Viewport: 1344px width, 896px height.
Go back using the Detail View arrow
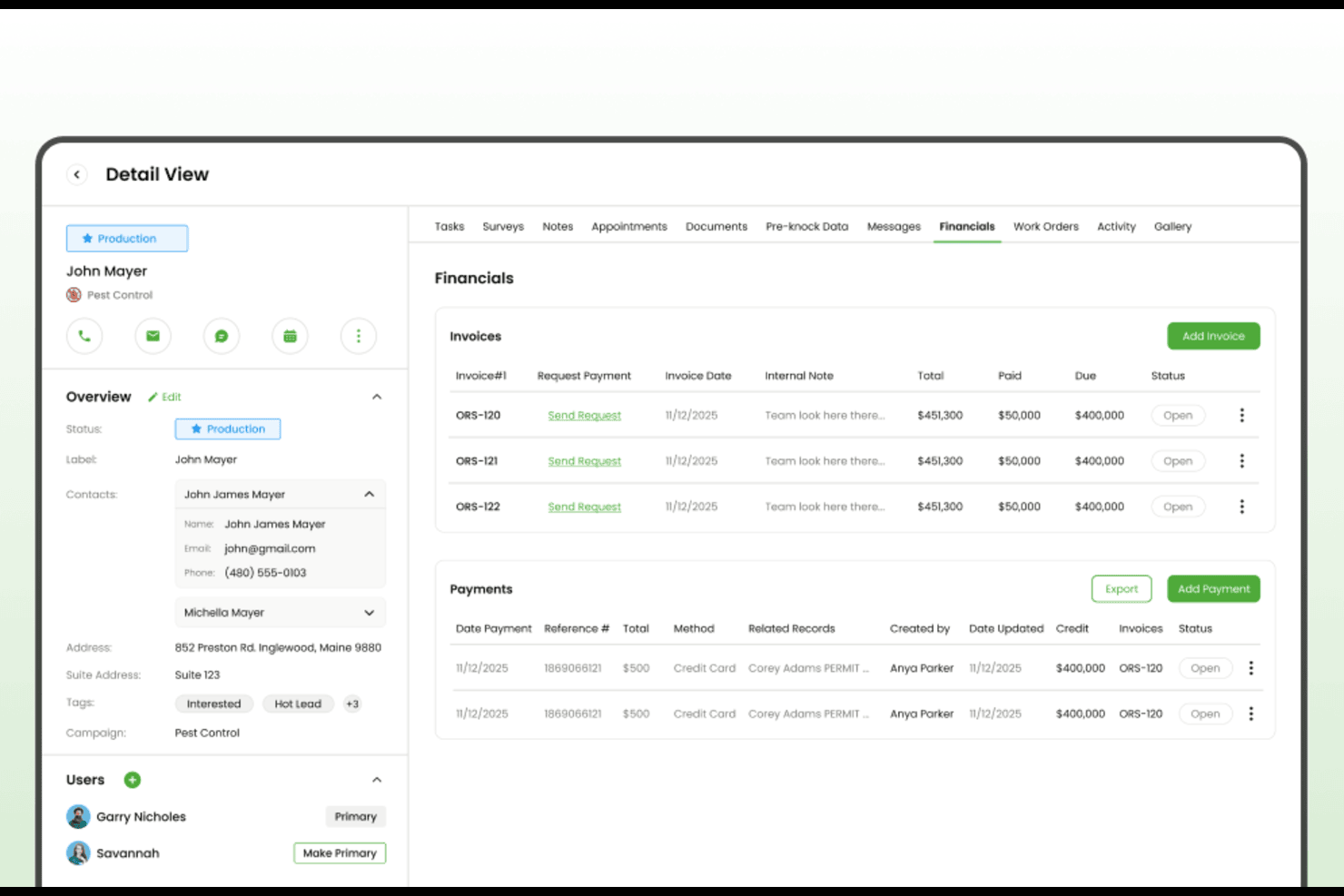pos(77,174)
